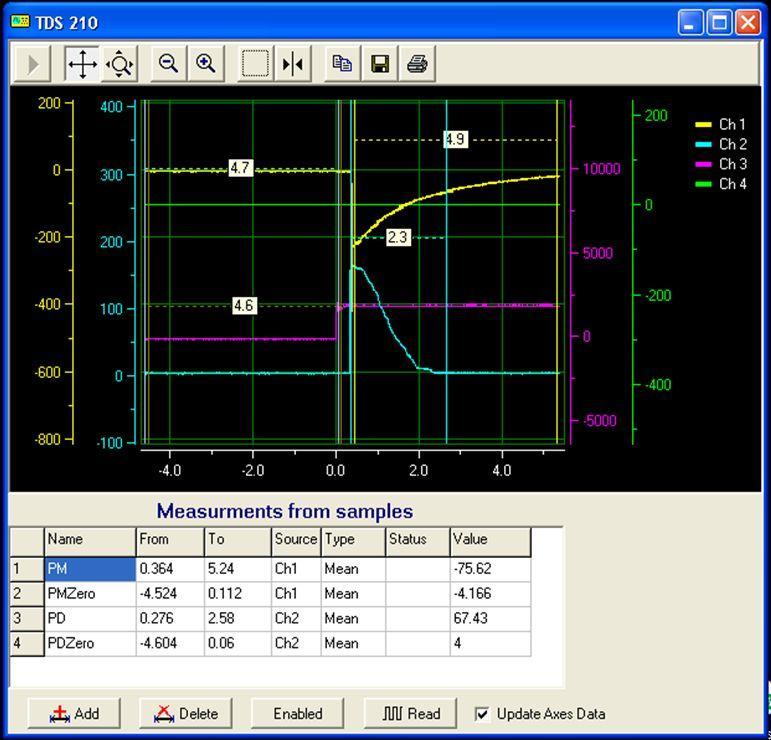
Task: Click the PM row Type cell Mean
Action: (354, 569)
